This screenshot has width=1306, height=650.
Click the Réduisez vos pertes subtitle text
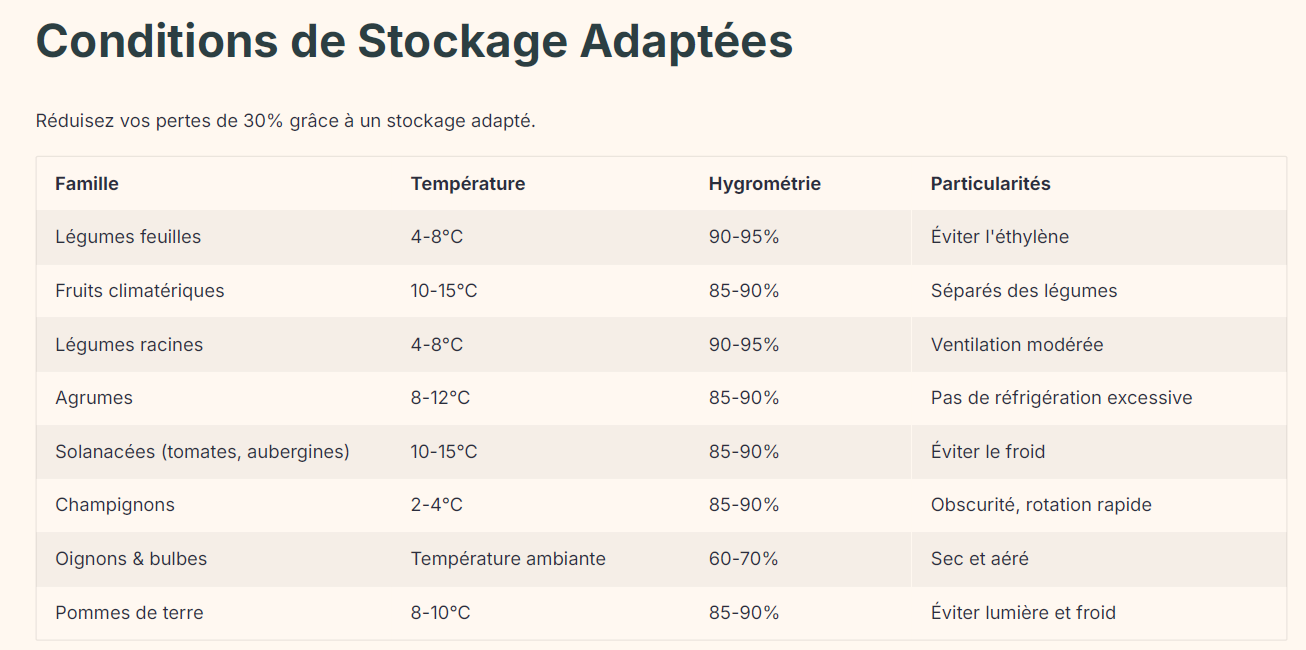tap(285, 121)
